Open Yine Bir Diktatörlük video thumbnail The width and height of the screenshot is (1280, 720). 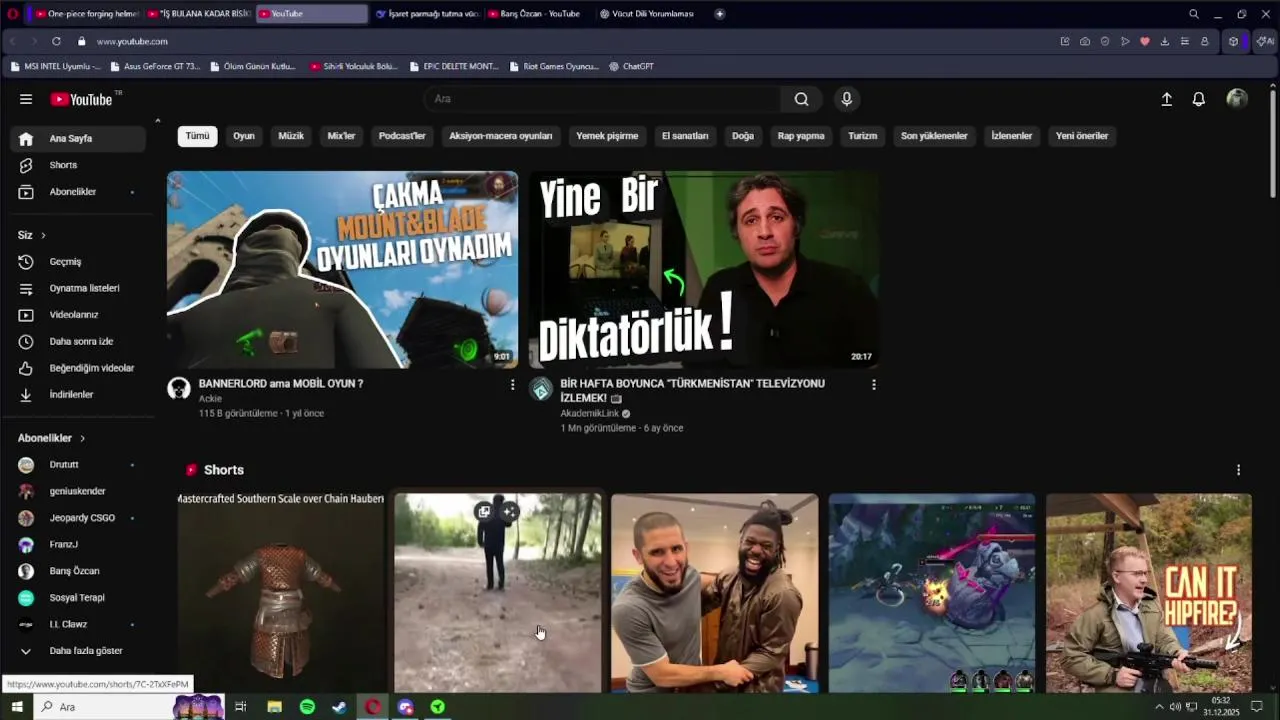(x=704, y=270)
